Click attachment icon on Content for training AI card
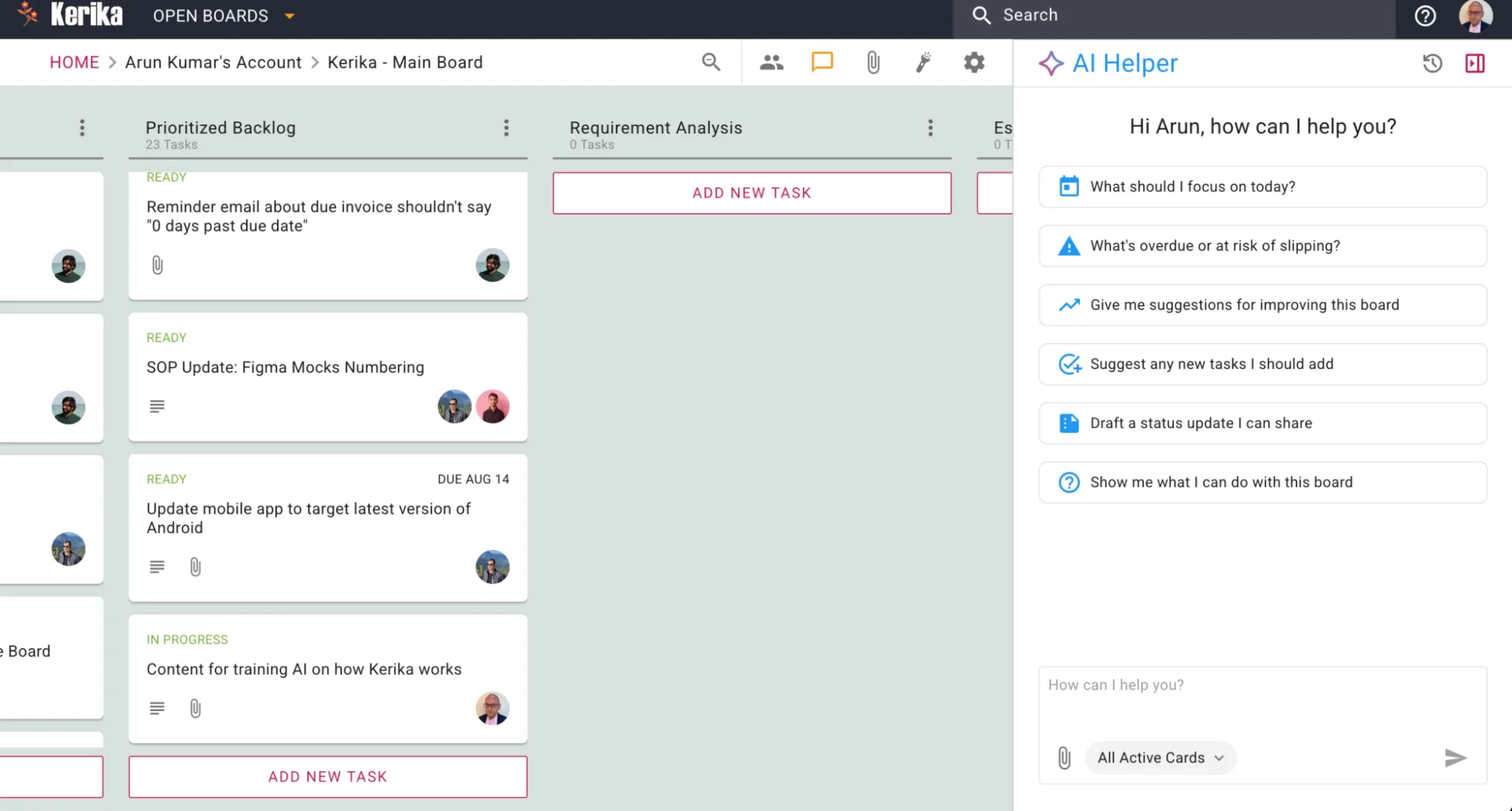The height and width of the screenshot is (811, 1512). (195, 708)
